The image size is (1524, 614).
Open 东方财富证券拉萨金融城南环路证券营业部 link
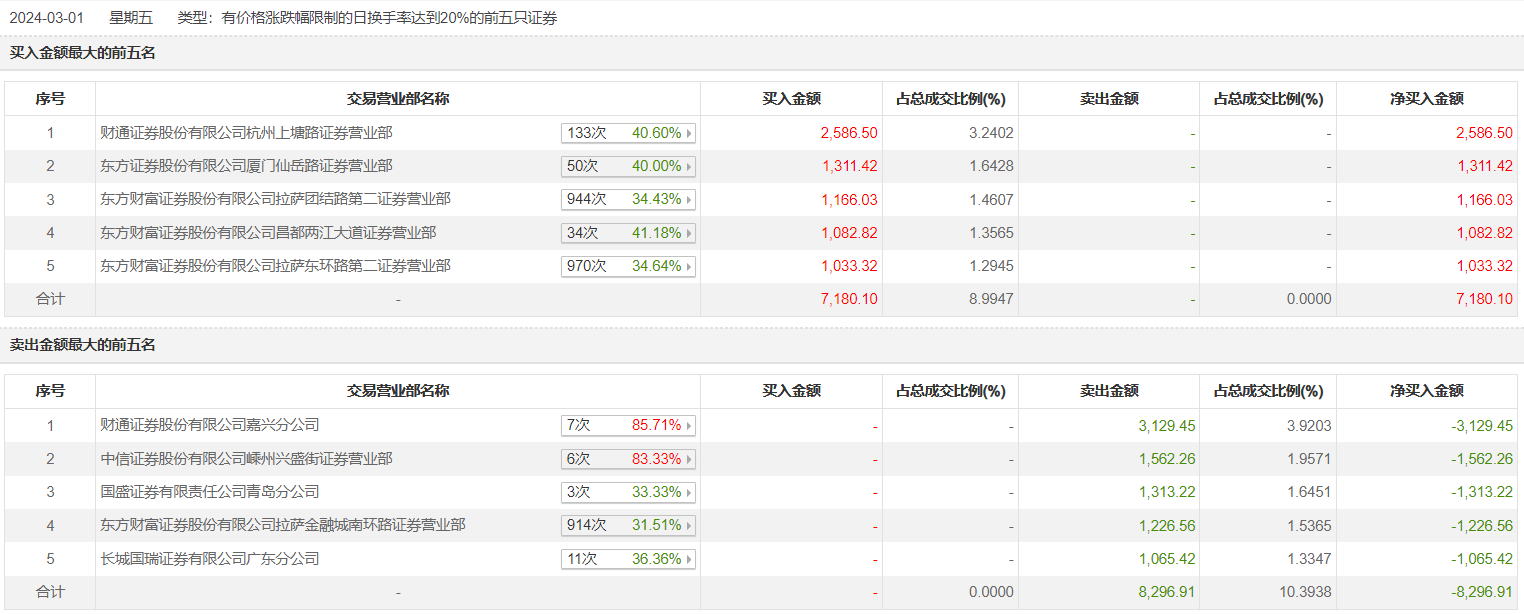[283, 525]
